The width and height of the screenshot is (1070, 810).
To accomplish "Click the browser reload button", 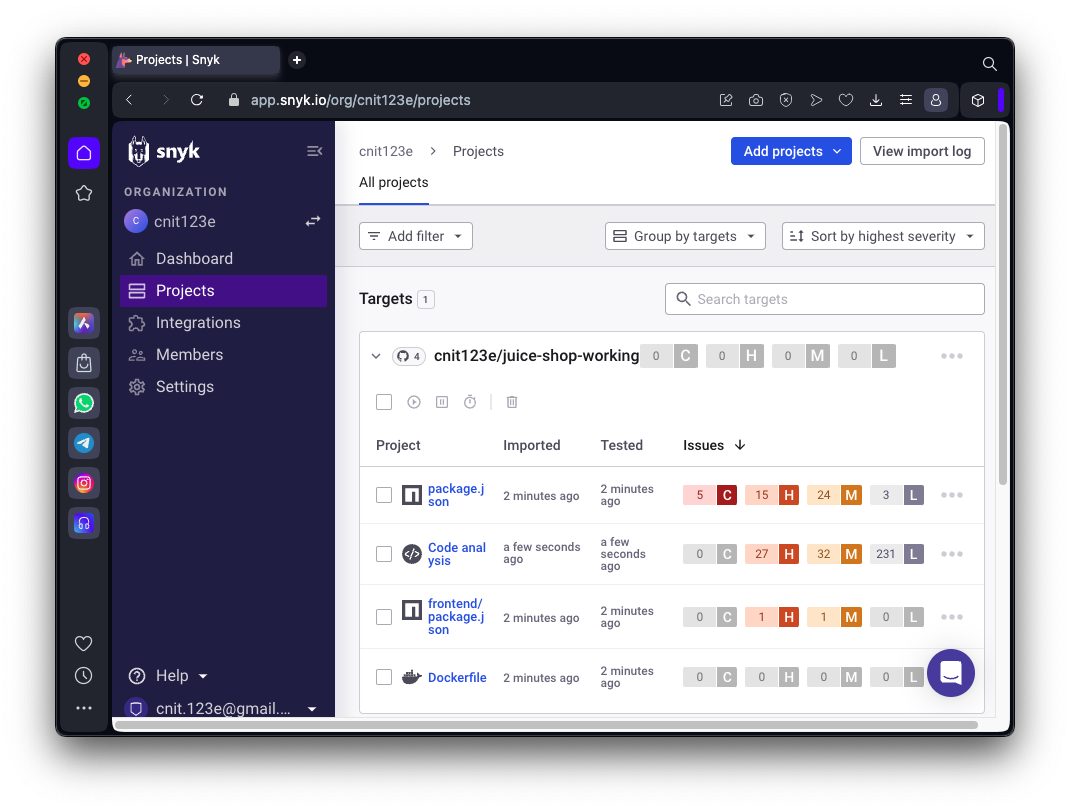I will tap(197, 100).
